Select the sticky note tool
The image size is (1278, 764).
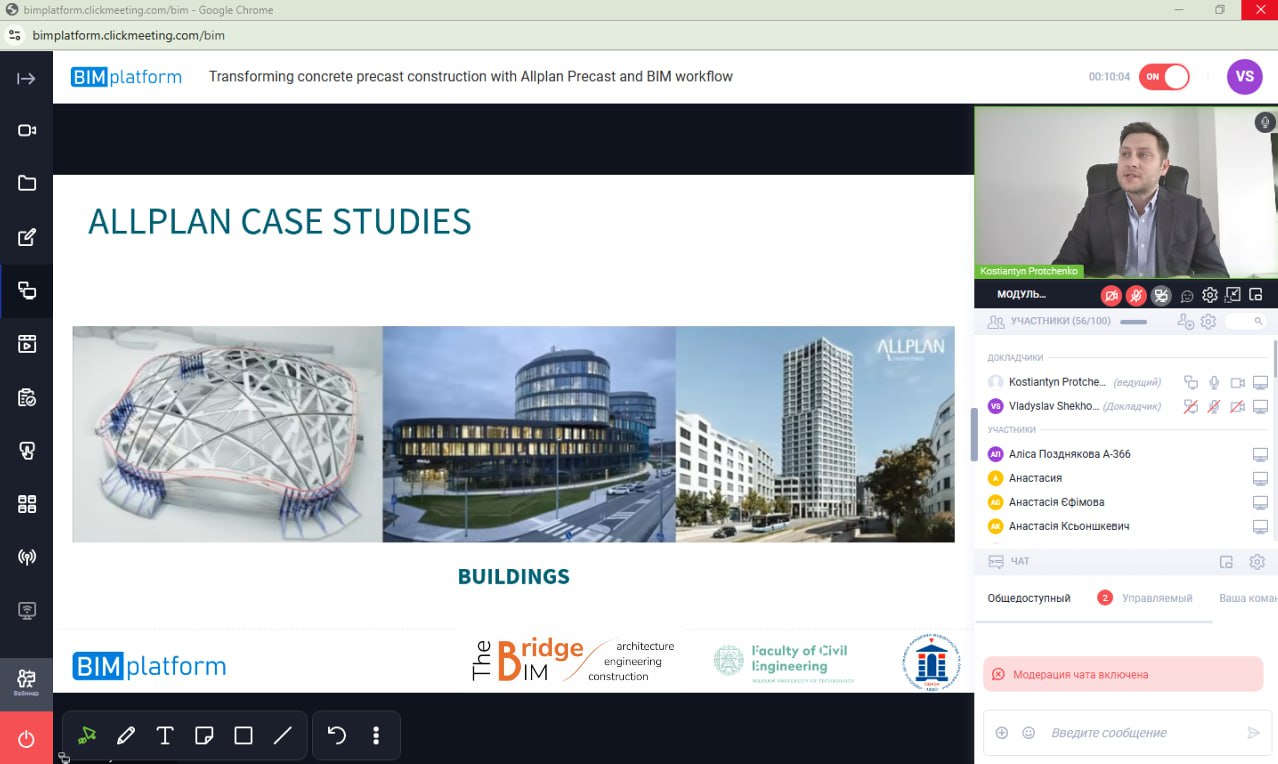coord(204,735)
